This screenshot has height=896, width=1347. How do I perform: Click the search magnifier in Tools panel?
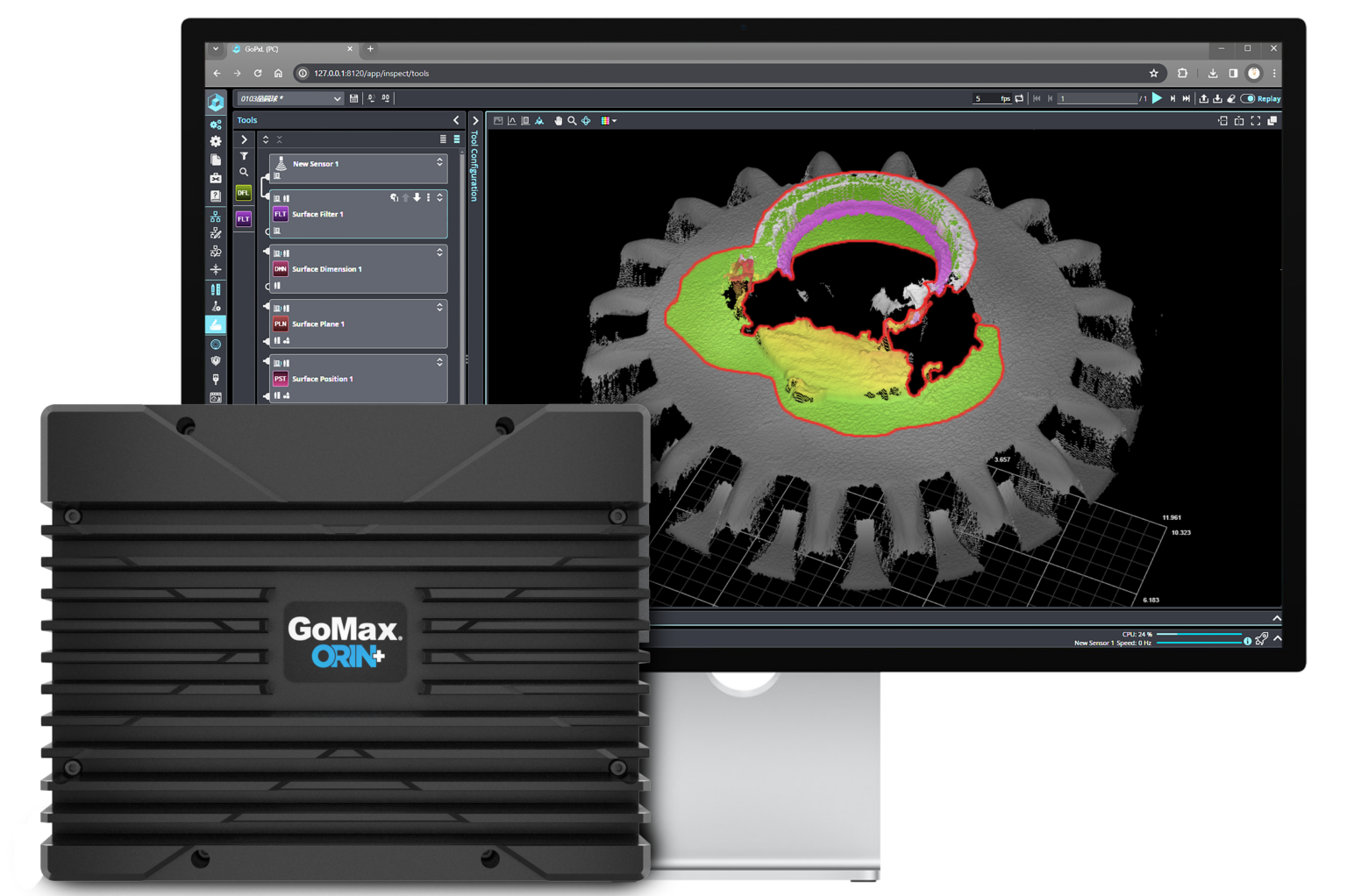[244, 173]
